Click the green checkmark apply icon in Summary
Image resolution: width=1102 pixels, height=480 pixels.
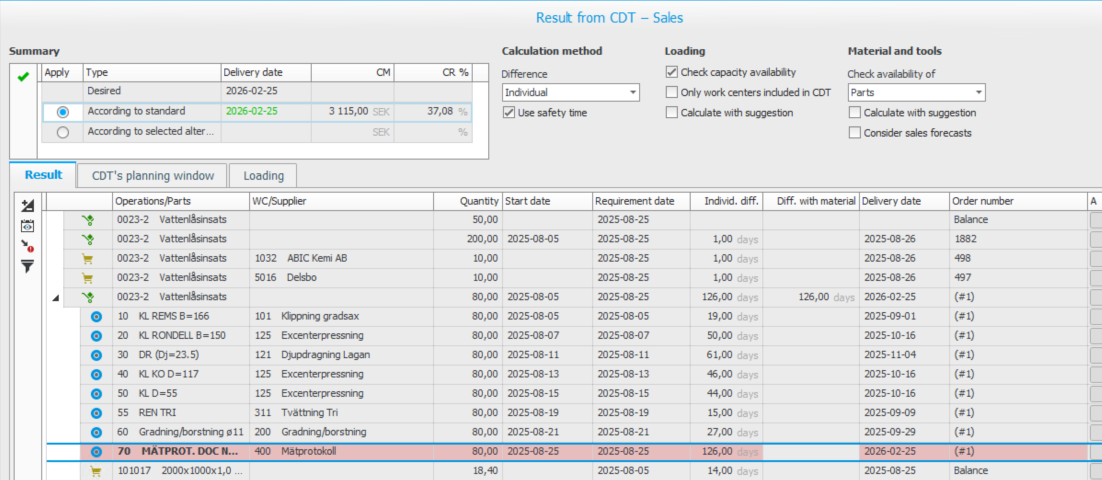23,77
